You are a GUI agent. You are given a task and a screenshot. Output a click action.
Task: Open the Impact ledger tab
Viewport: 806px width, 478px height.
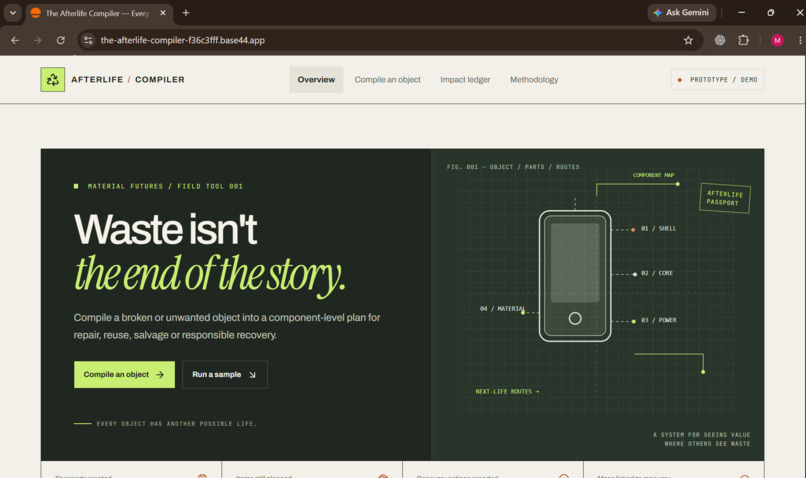point(465,80)
